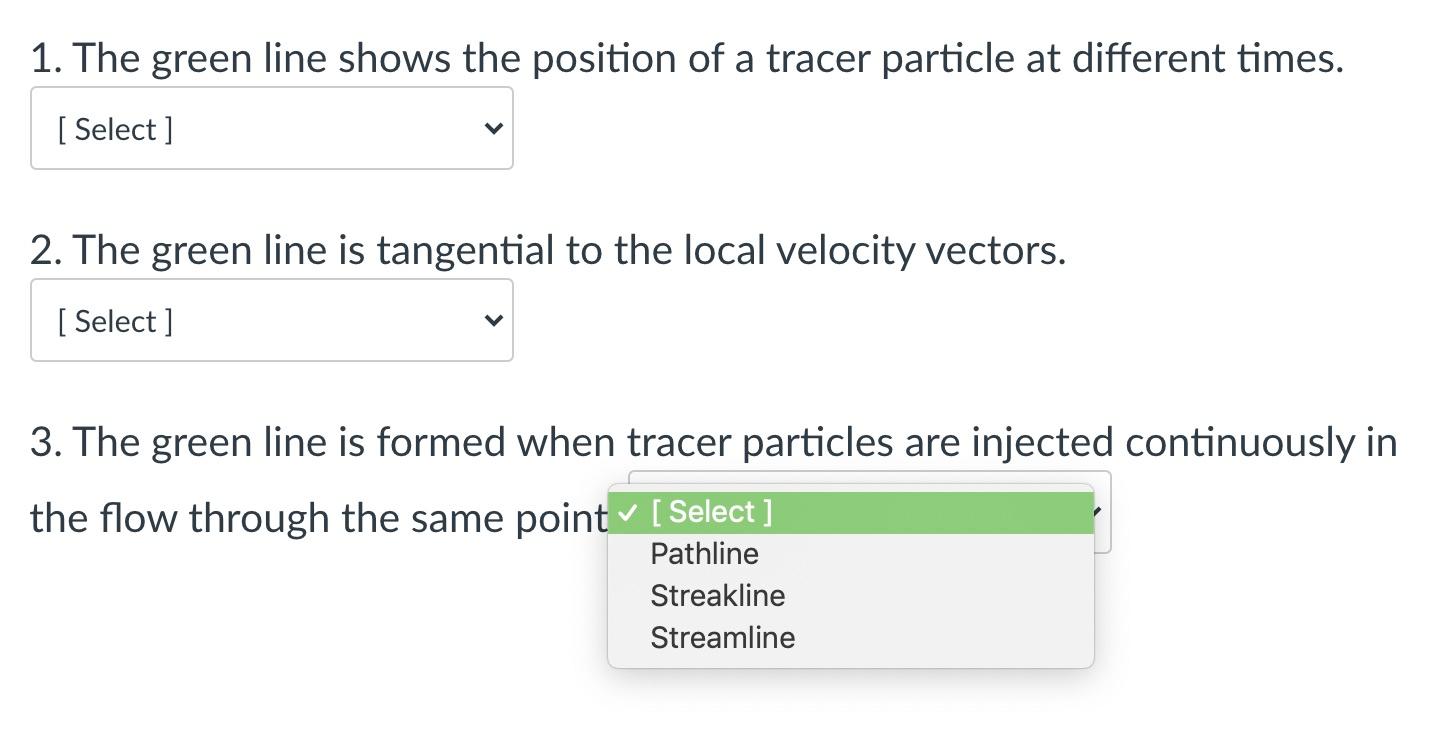Click the checkmark next to [ Select ]
The height and width of the screenshot is (742, 1444).
[629, 511]
